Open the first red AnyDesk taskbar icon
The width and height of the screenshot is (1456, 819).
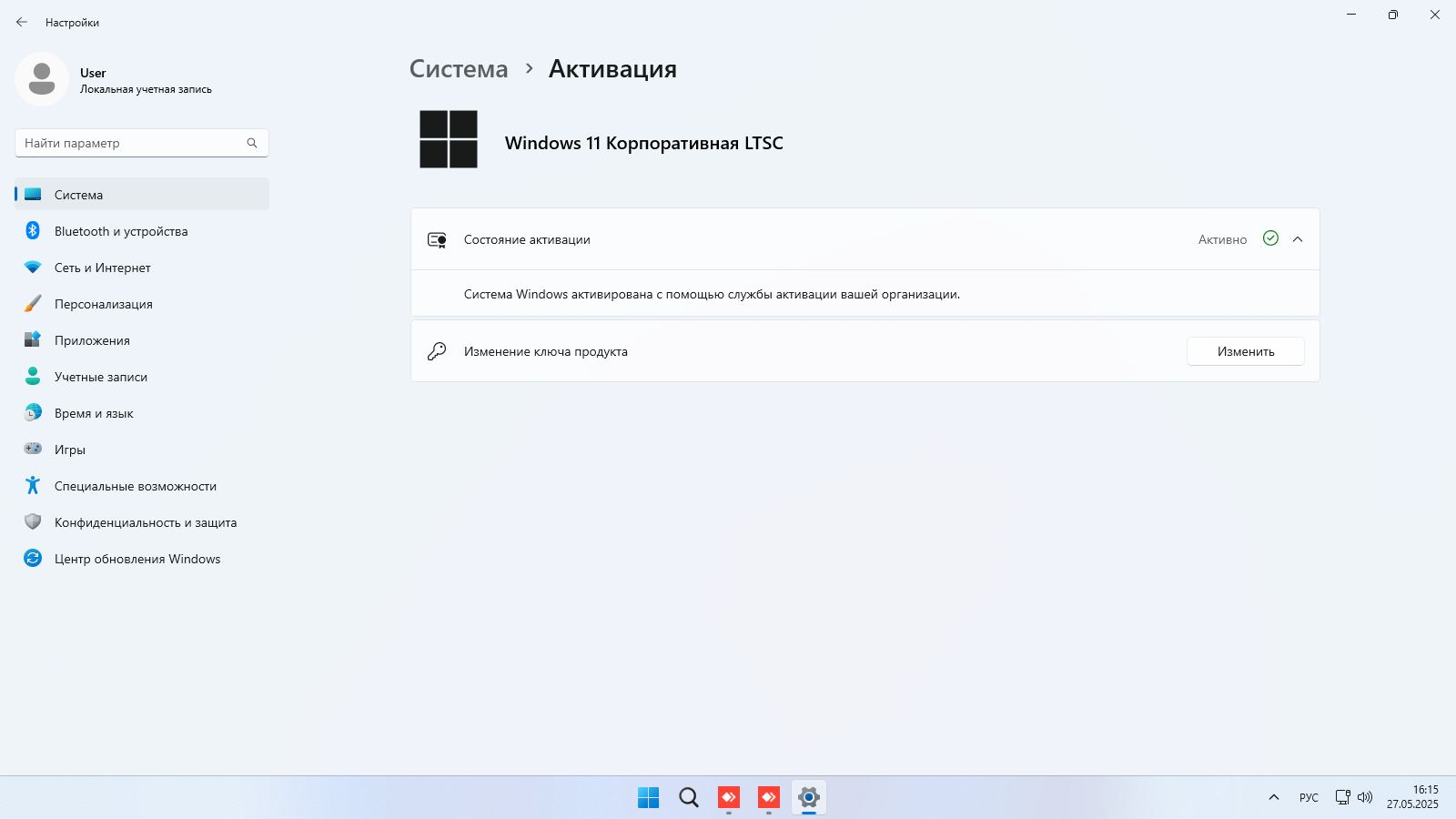coord(729,798)
